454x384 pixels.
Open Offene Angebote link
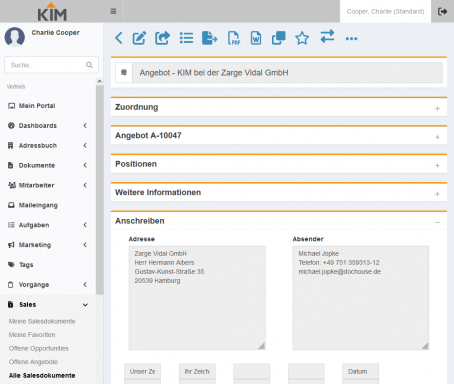[33, 362]
